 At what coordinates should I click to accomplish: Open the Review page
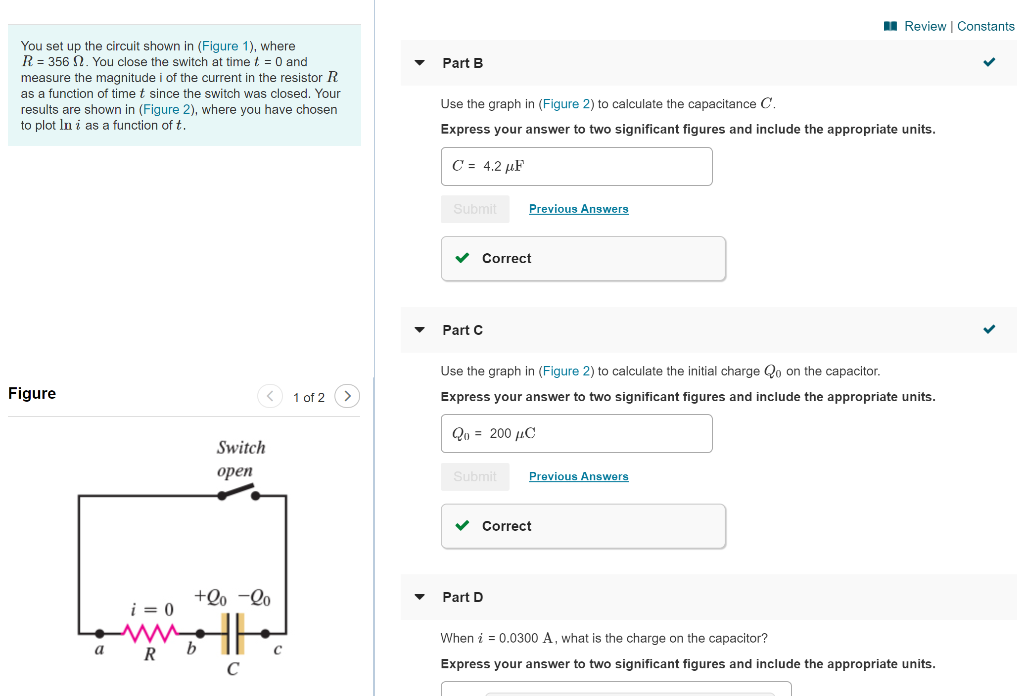[x=924, y=27]
